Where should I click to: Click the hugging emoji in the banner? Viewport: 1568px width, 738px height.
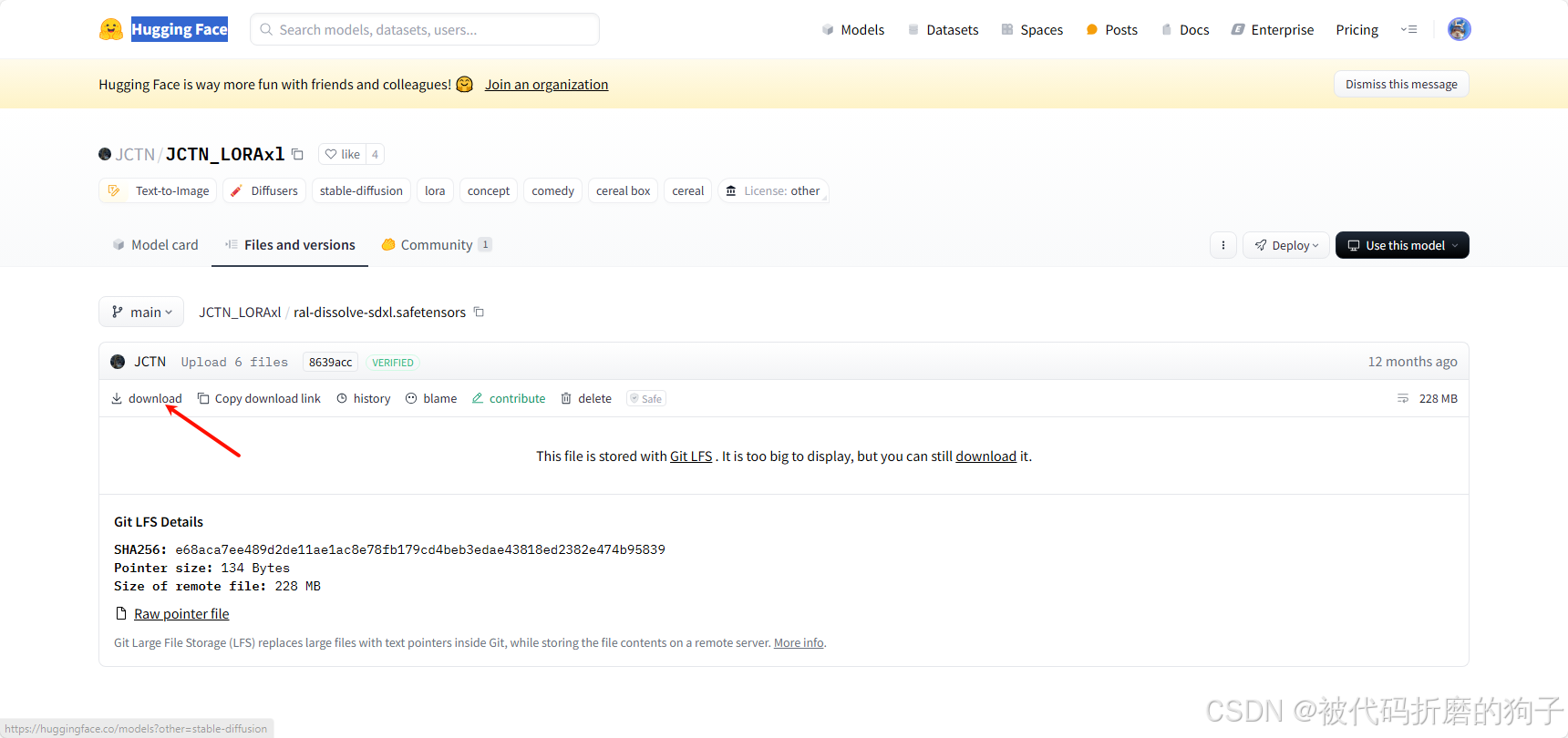(x=465, y=84)
